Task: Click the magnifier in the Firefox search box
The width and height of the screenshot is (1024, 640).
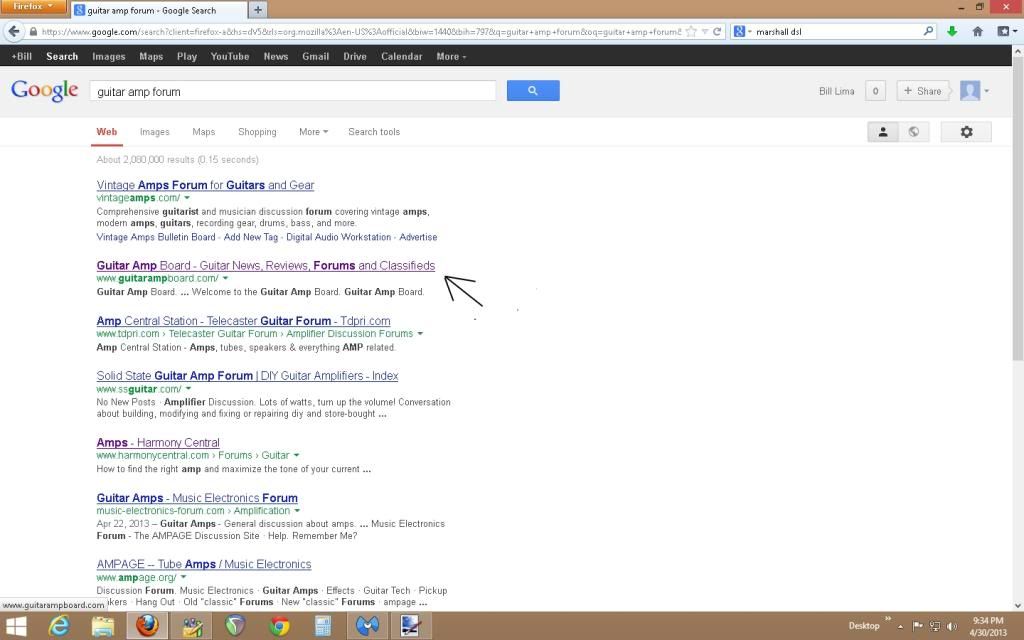Action: [x=928, y=31]
